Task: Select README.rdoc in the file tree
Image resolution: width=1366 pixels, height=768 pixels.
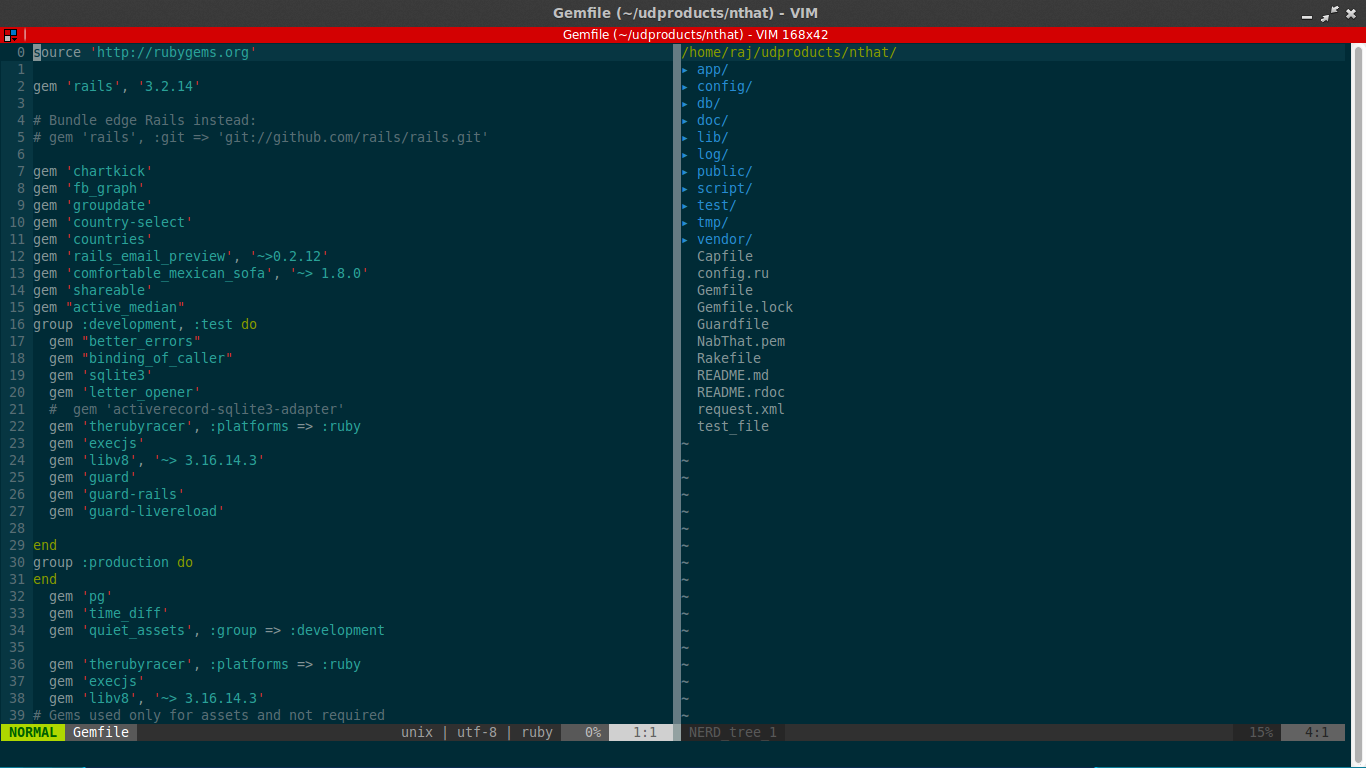Action: 741,392
